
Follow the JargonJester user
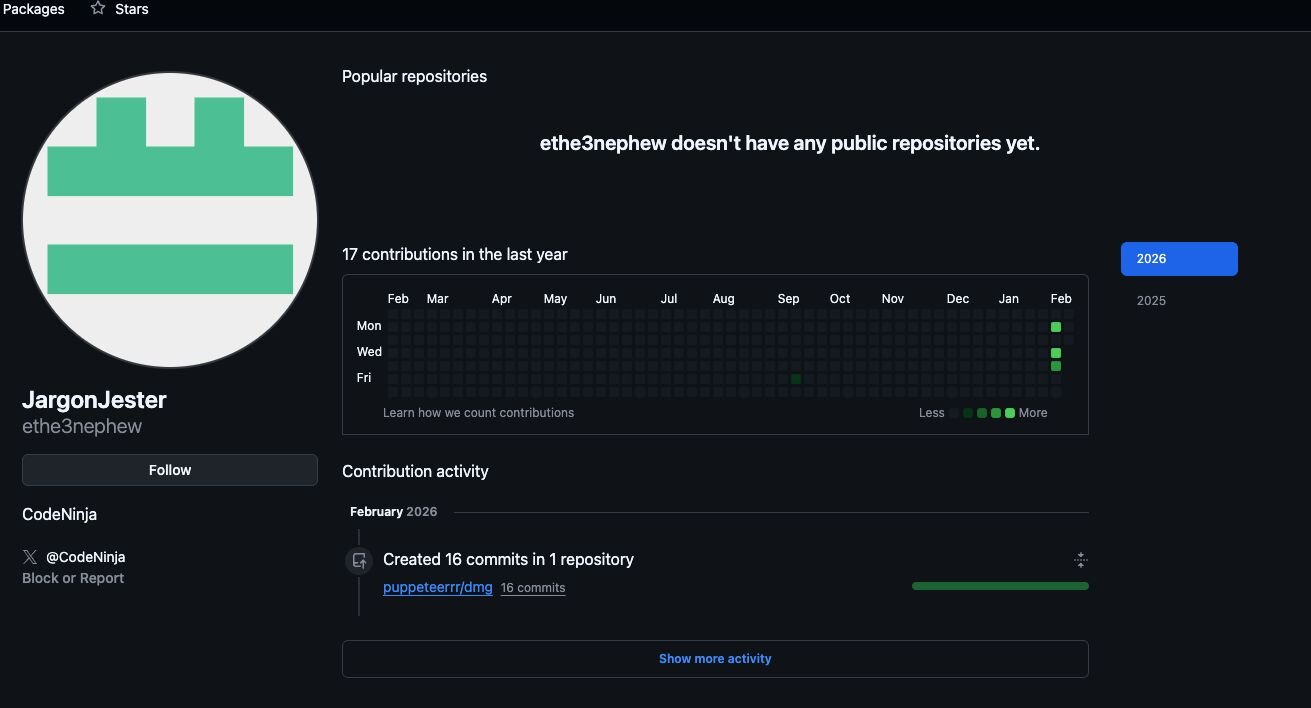point(170,470)
